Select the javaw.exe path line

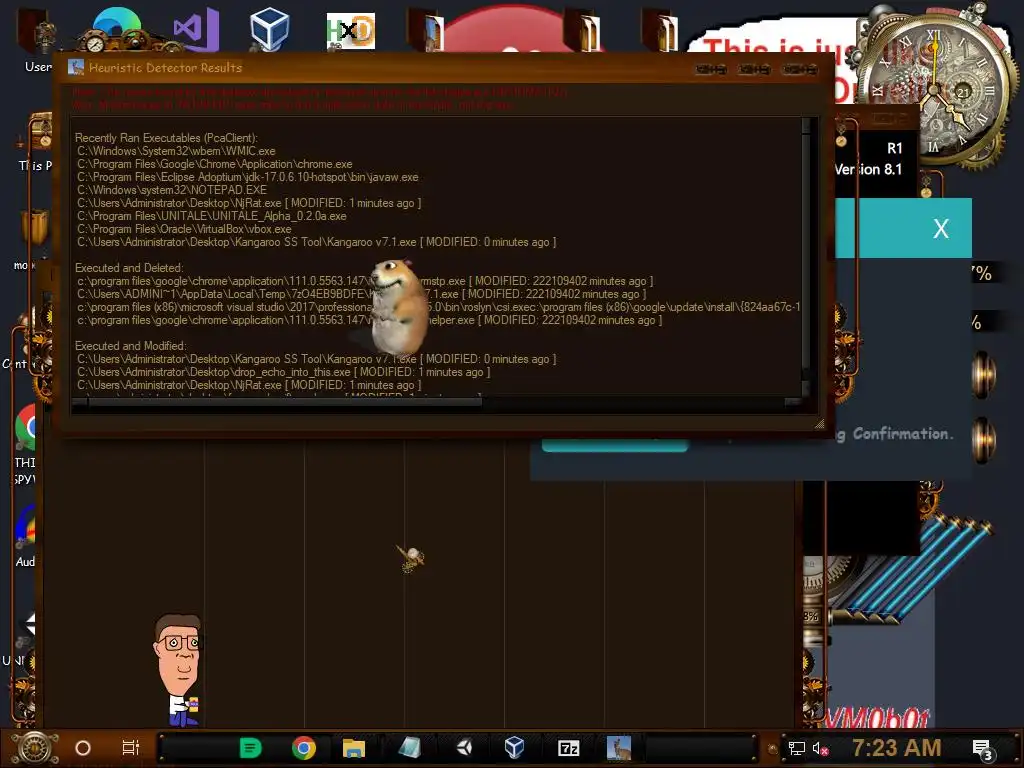click(x=248, y=177)
